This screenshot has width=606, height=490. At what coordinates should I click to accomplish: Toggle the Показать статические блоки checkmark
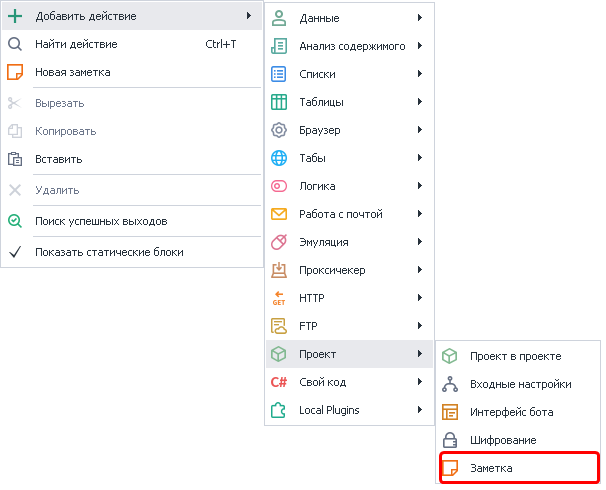15,252
